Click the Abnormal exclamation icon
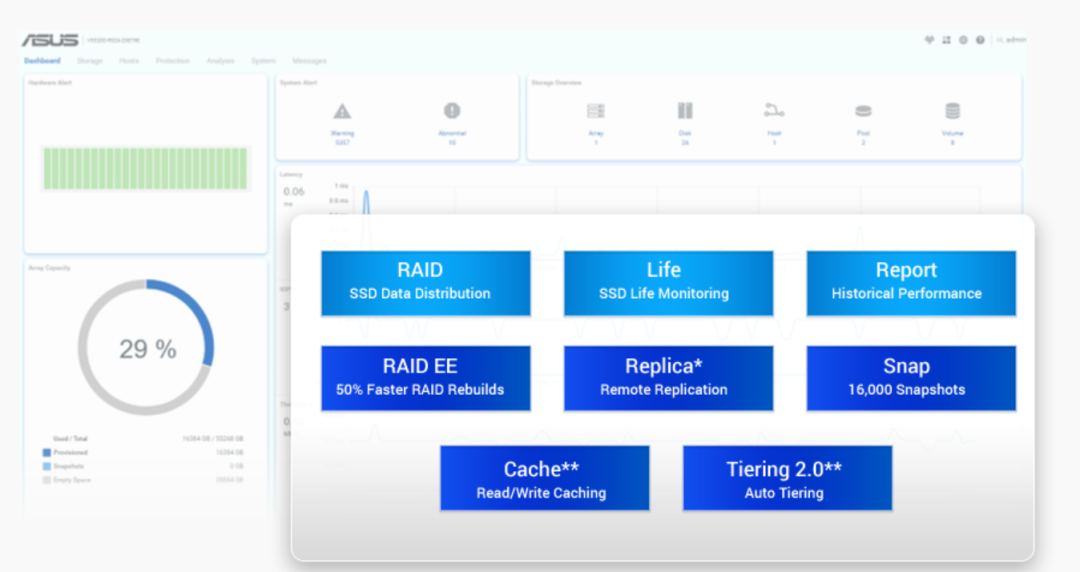1080x572 pixels. click(x=452, y=111)
